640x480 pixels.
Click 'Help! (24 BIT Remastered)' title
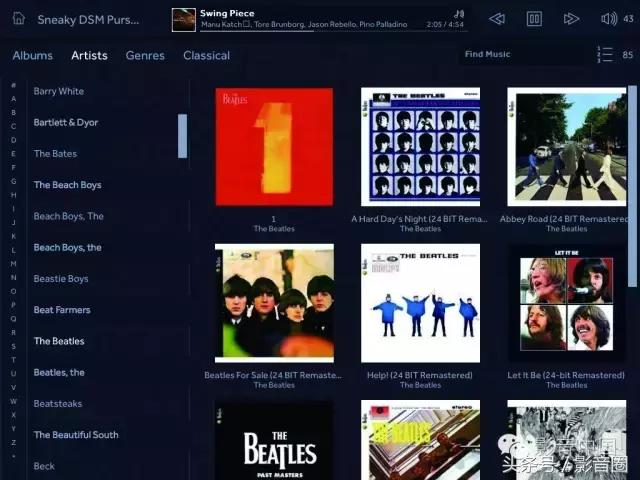pos(420,376)
